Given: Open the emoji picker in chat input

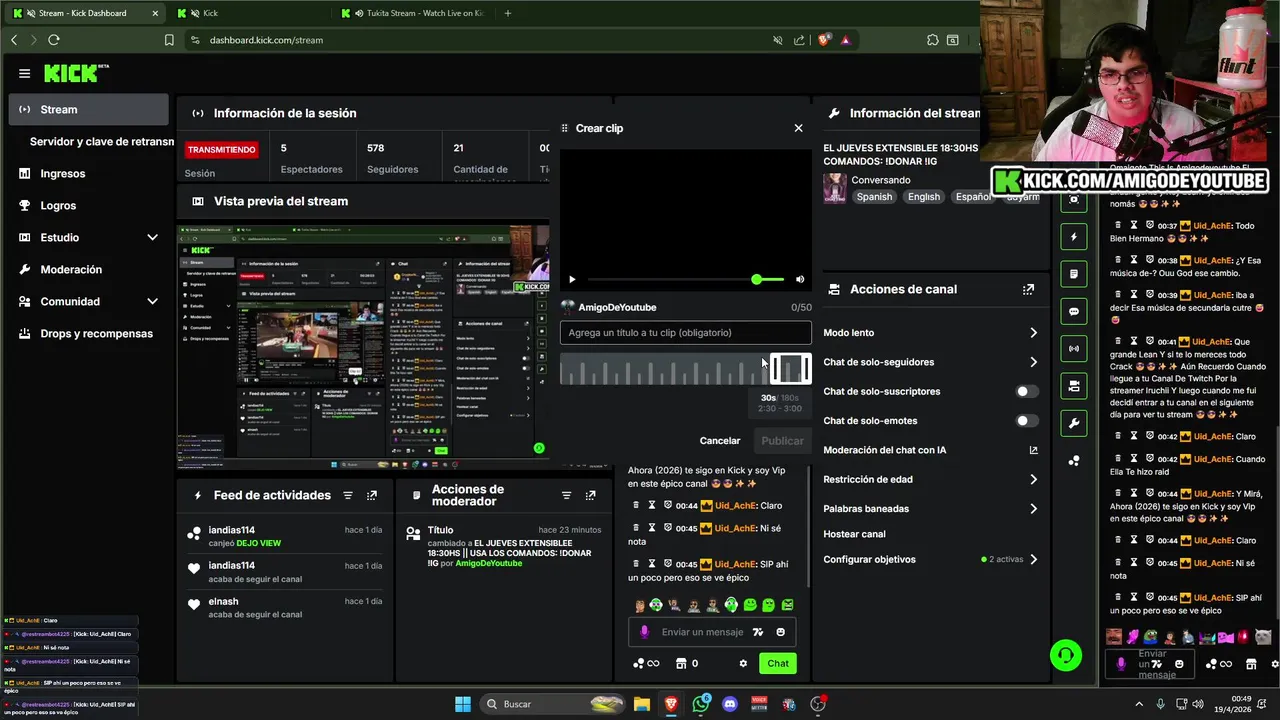Looking at the screenshot, I should coord(781,632).
